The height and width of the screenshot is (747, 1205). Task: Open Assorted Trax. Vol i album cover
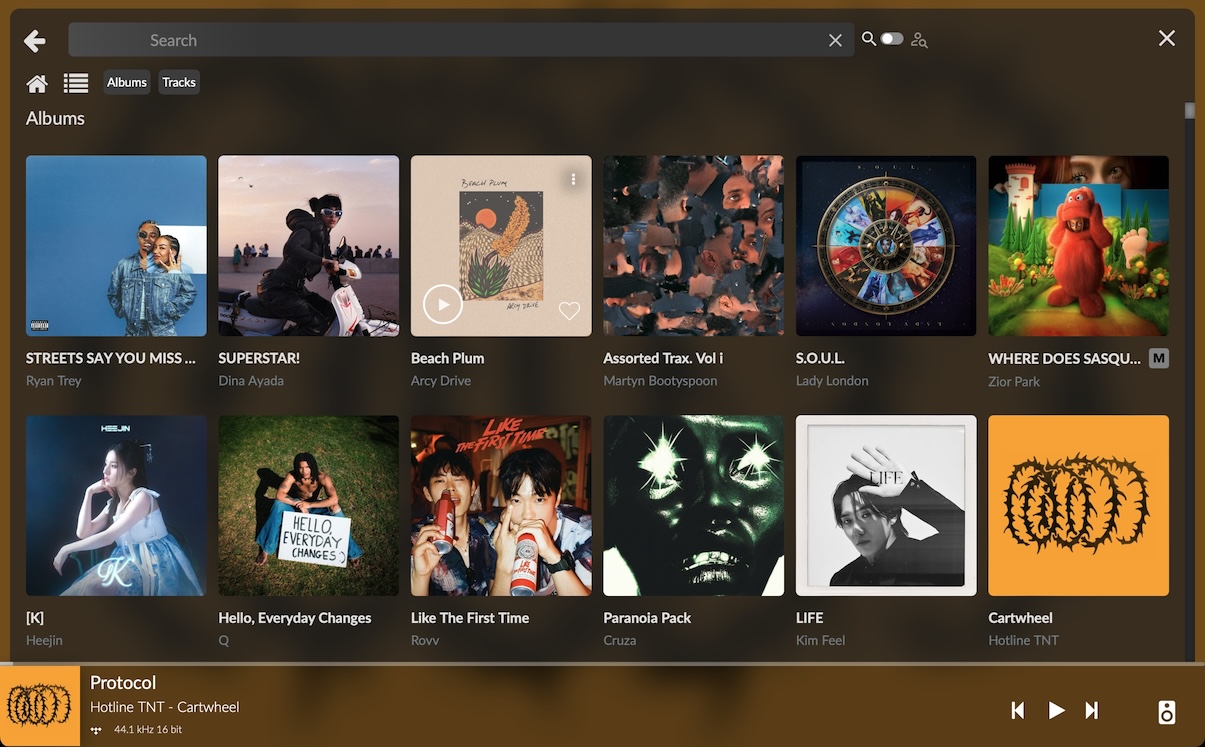pos(693,246)
